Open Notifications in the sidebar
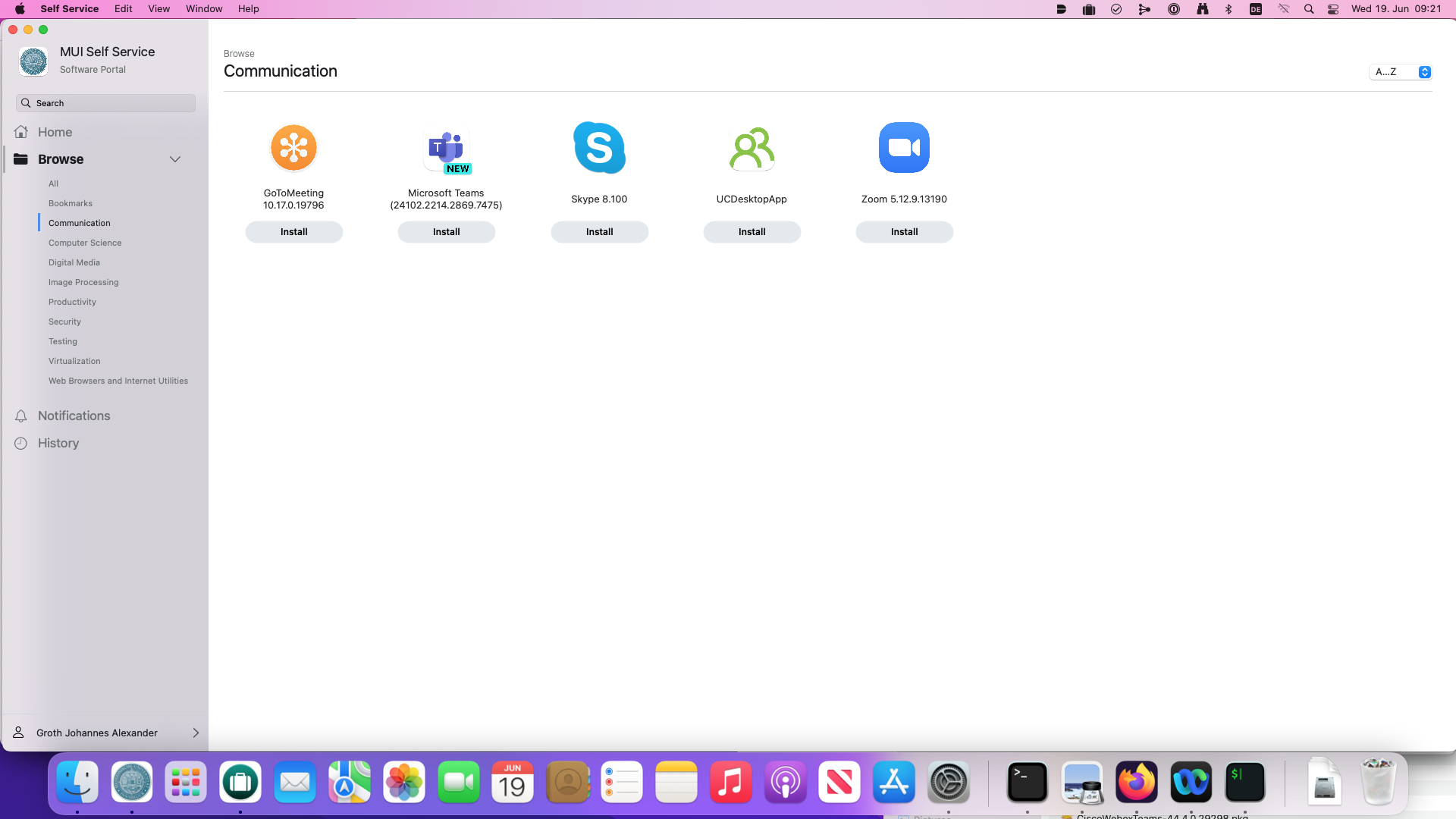This screenshot has height=819, width=1456. pyautogui.click(x=74, y=416)
